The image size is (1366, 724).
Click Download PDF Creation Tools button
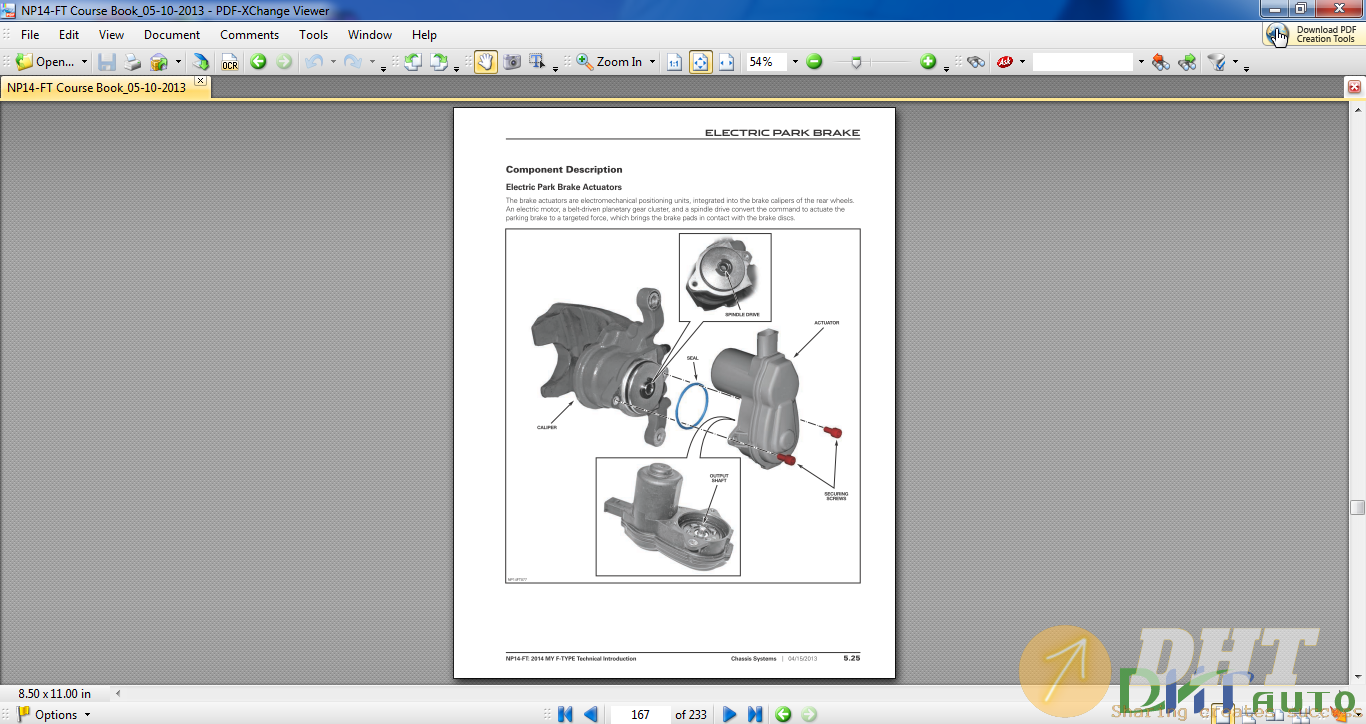1313,34
